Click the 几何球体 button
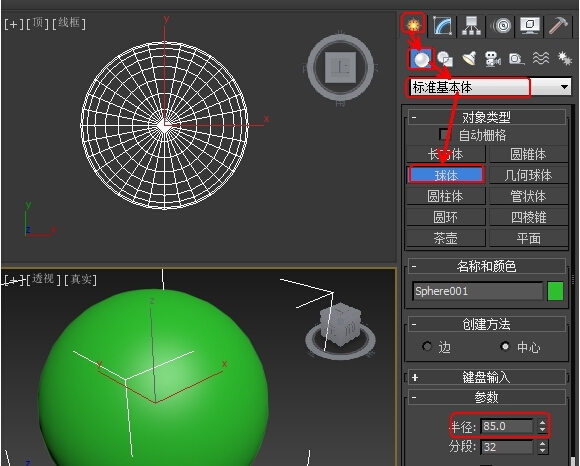This screenshot has width=580, height=466. coord(529,175)
